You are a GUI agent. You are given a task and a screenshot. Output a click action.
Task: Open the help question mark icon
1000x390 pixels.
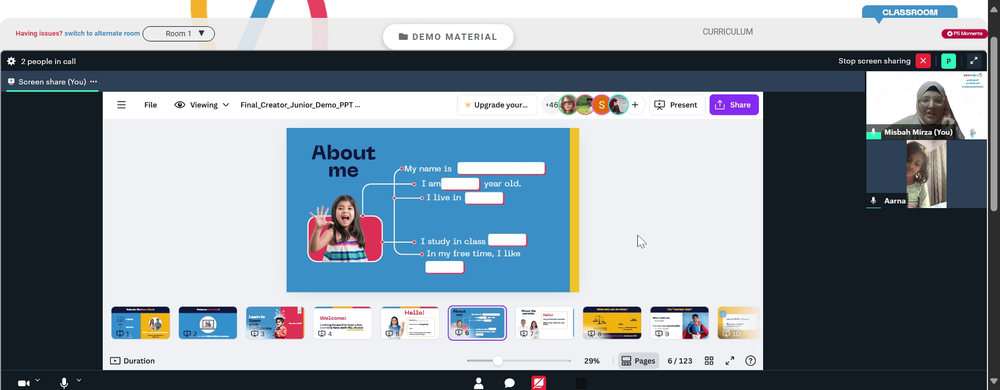click(x=751, y=361)
